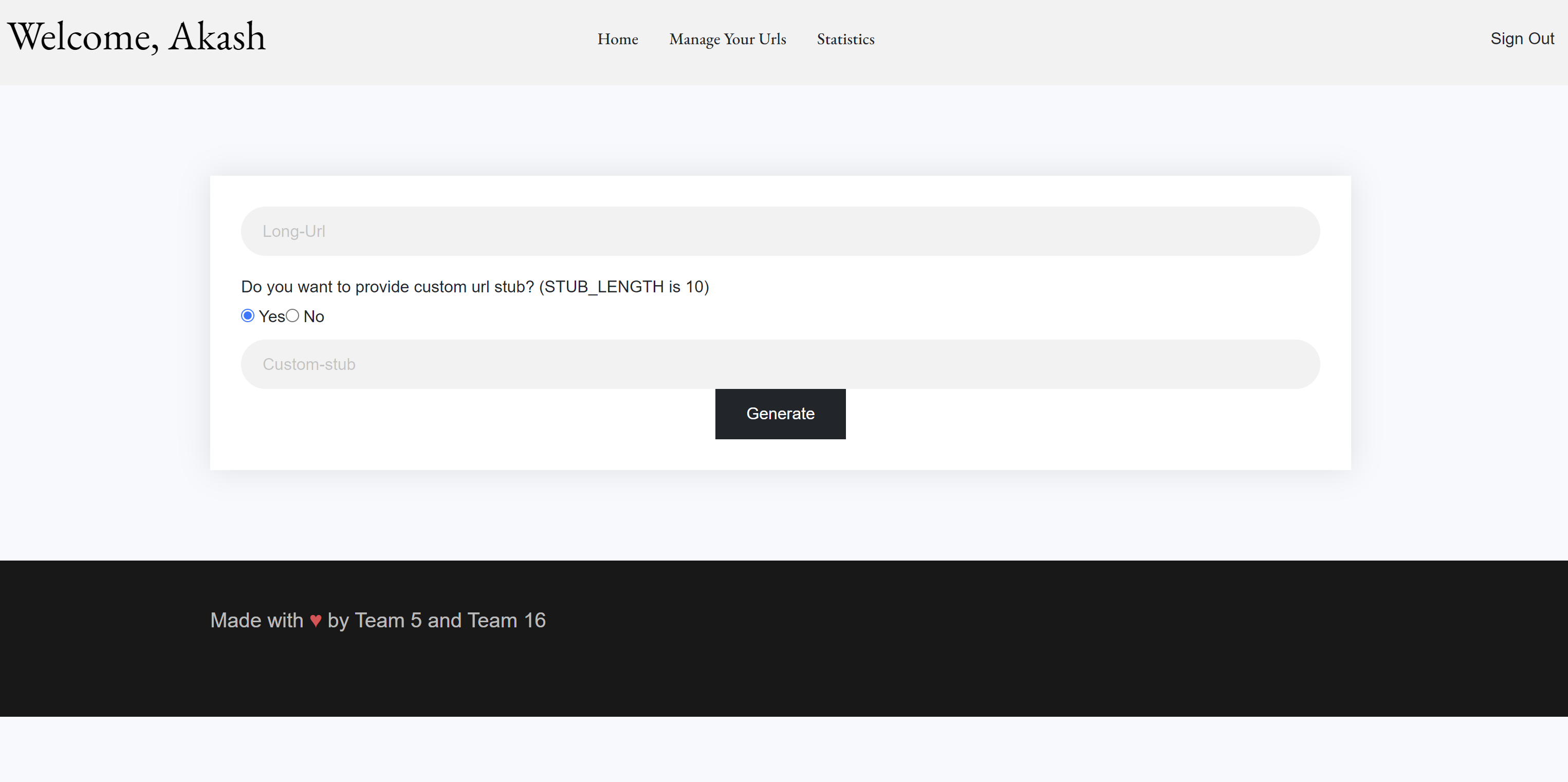Click the red heart icon in footer
Screen dimensions: 1568x782
pyautogui.click(x=316, y=621)
